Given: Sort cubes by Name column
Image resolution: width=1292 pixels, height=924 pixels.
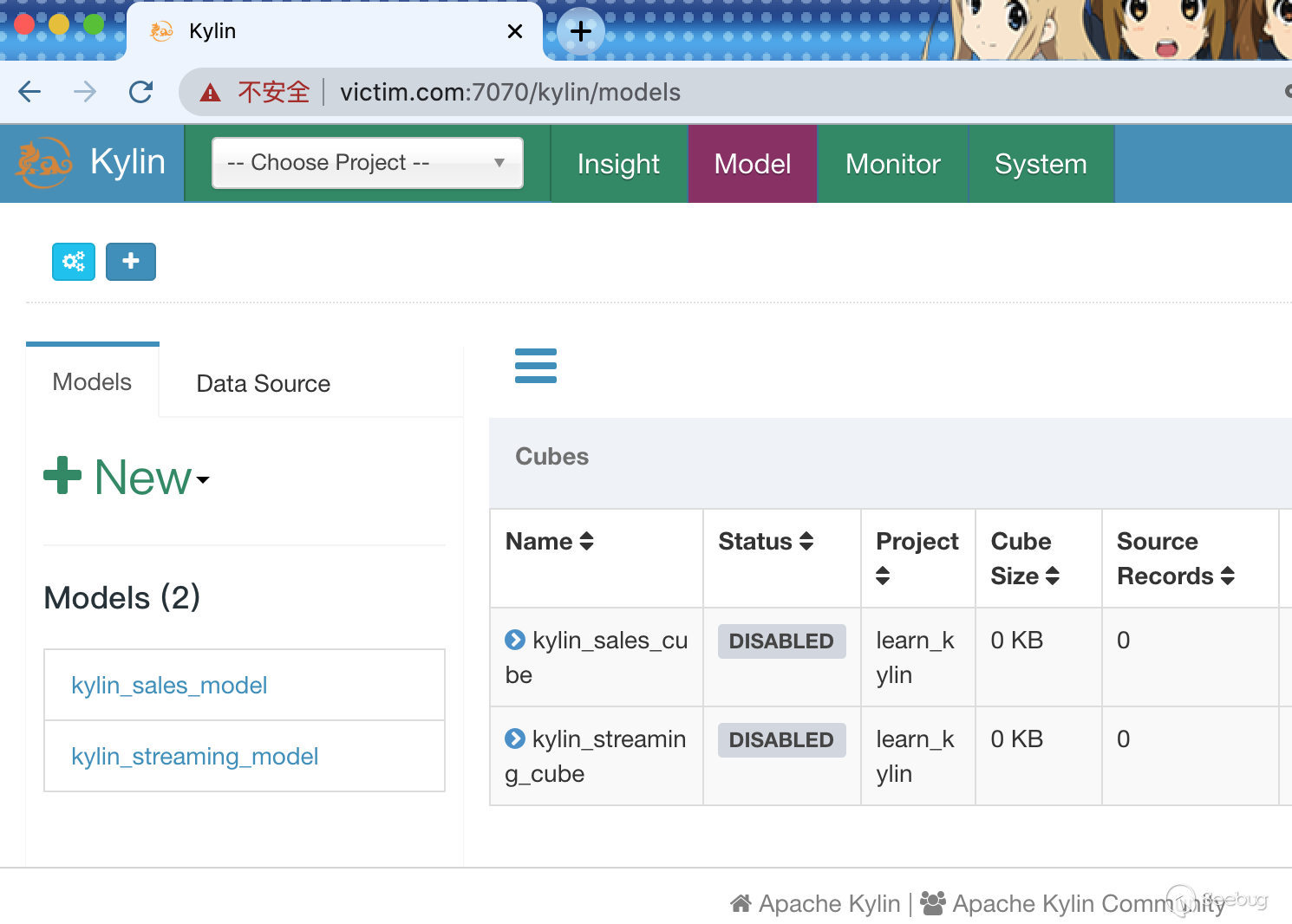Looking at the screenshot, I should coord(550,542).
